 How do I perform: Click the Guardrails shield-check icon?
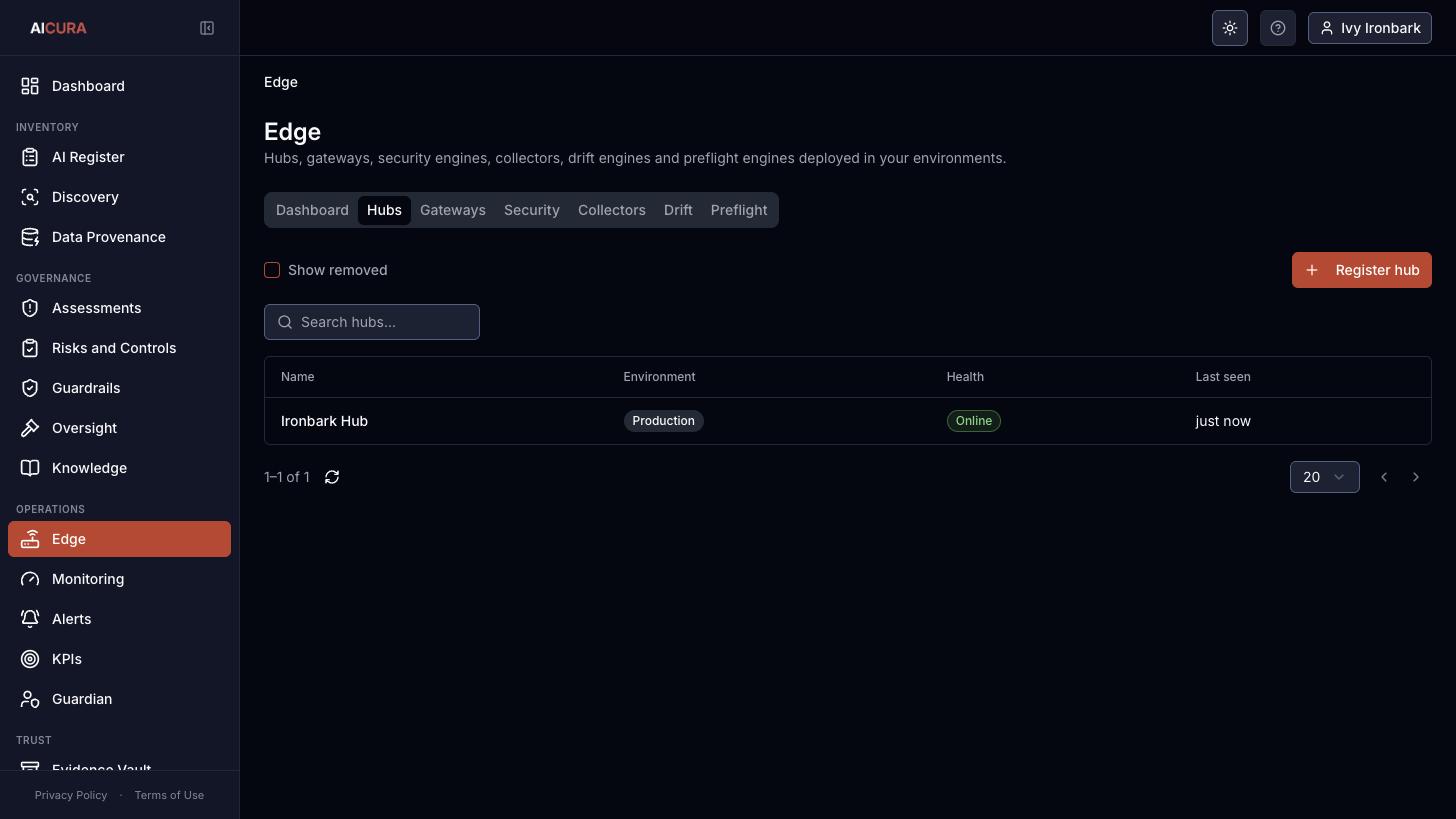point(30,388)
